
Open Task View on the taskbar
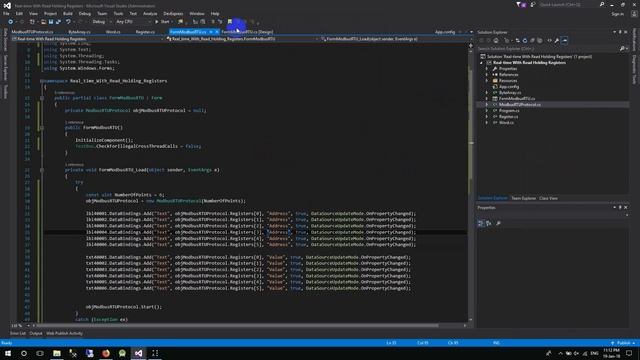[x=40, y=353]
